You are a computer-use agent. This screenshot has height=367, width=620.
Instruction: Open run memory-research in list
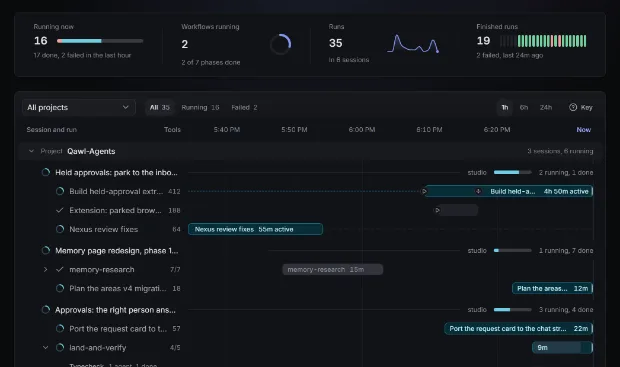[x=102, y=270]
